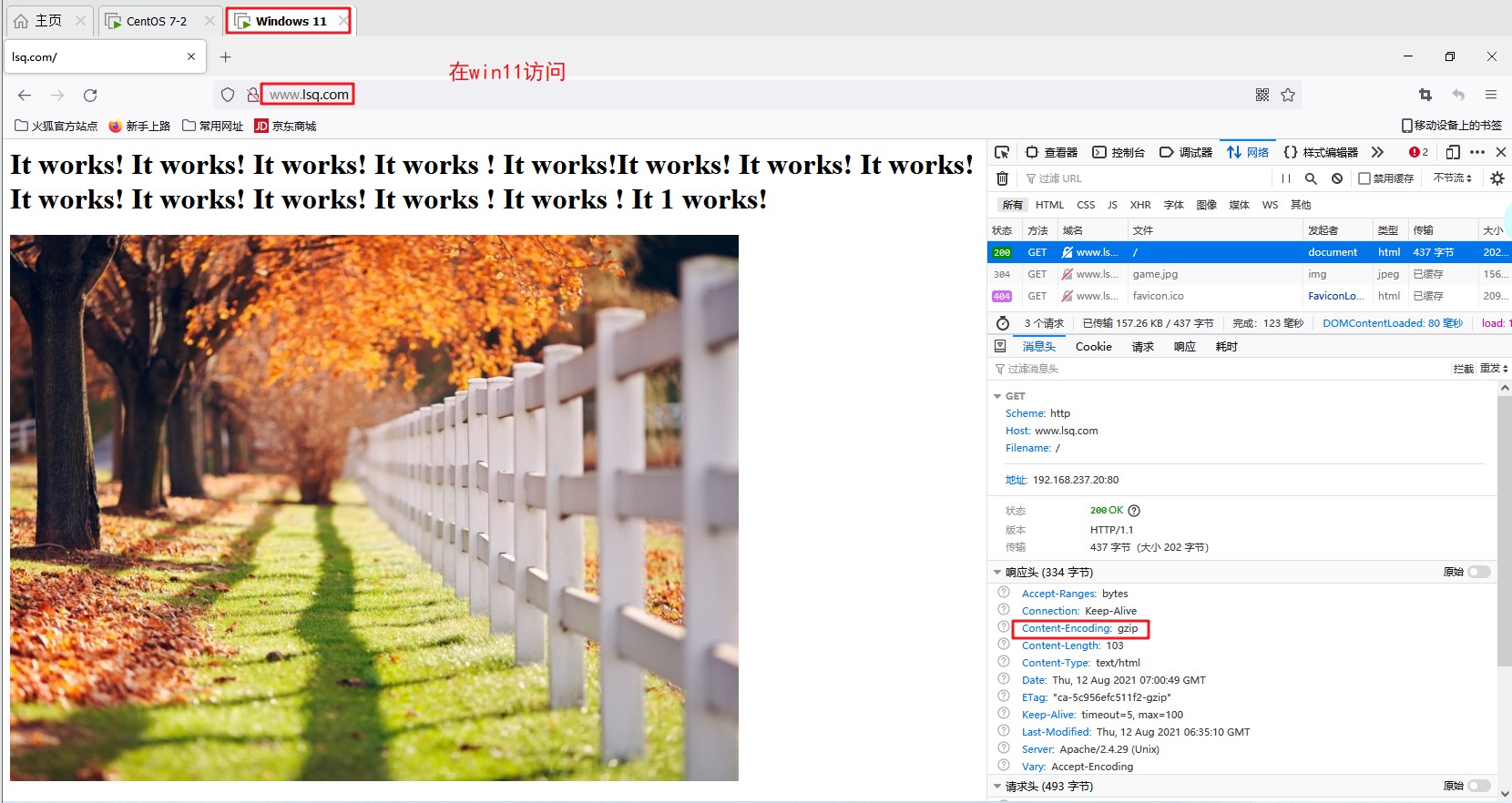The width and height of the screenshot is (1512, 803).
Task: Open help for the Server header
Action: pos(1004,748)
